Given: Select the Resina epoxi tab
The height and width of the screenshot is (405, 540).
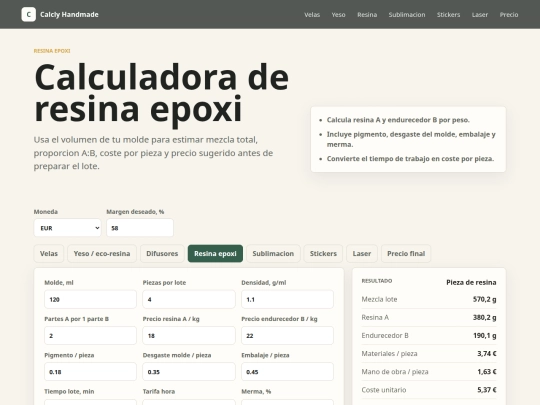Looking at the screenshot, I should coord(215,253).
